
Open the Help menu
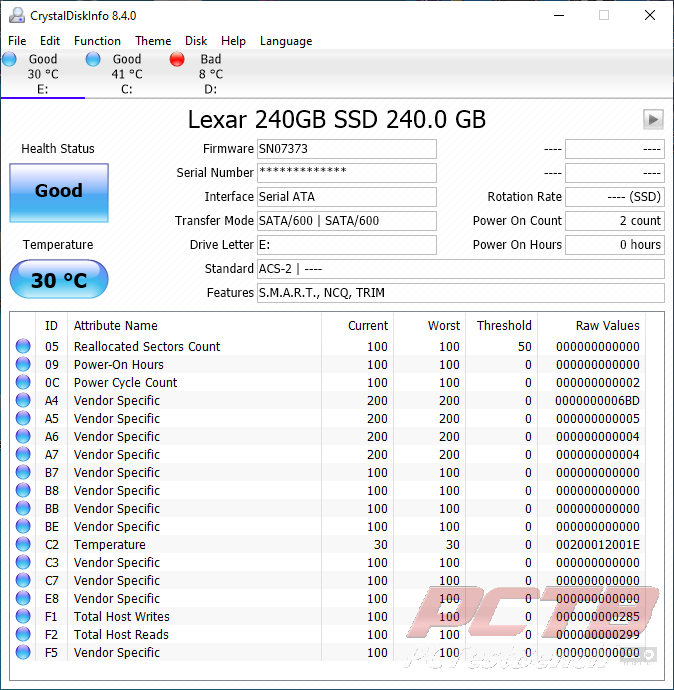233,41
